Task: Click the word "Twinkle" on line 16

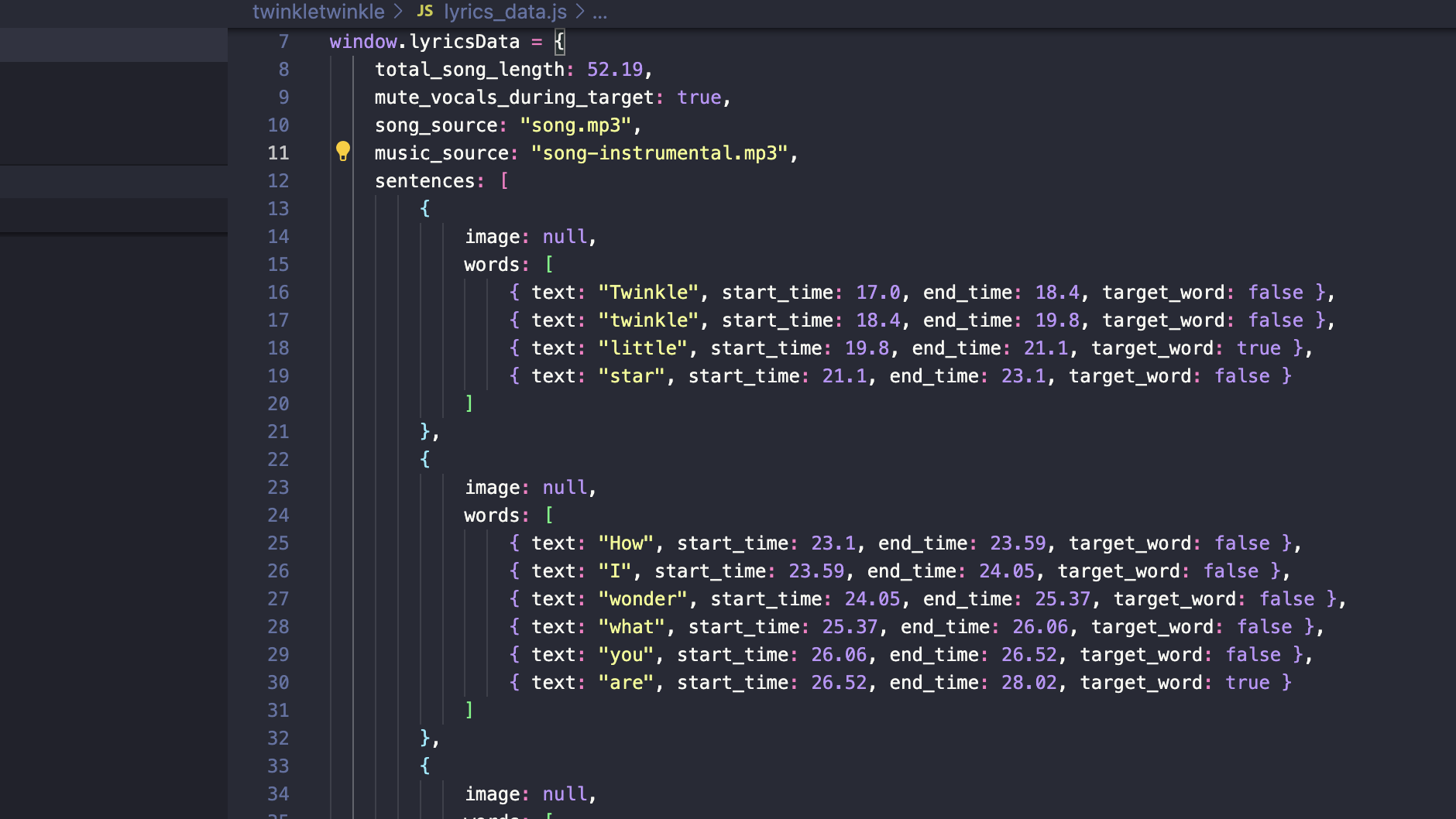Action: point(649,293)
